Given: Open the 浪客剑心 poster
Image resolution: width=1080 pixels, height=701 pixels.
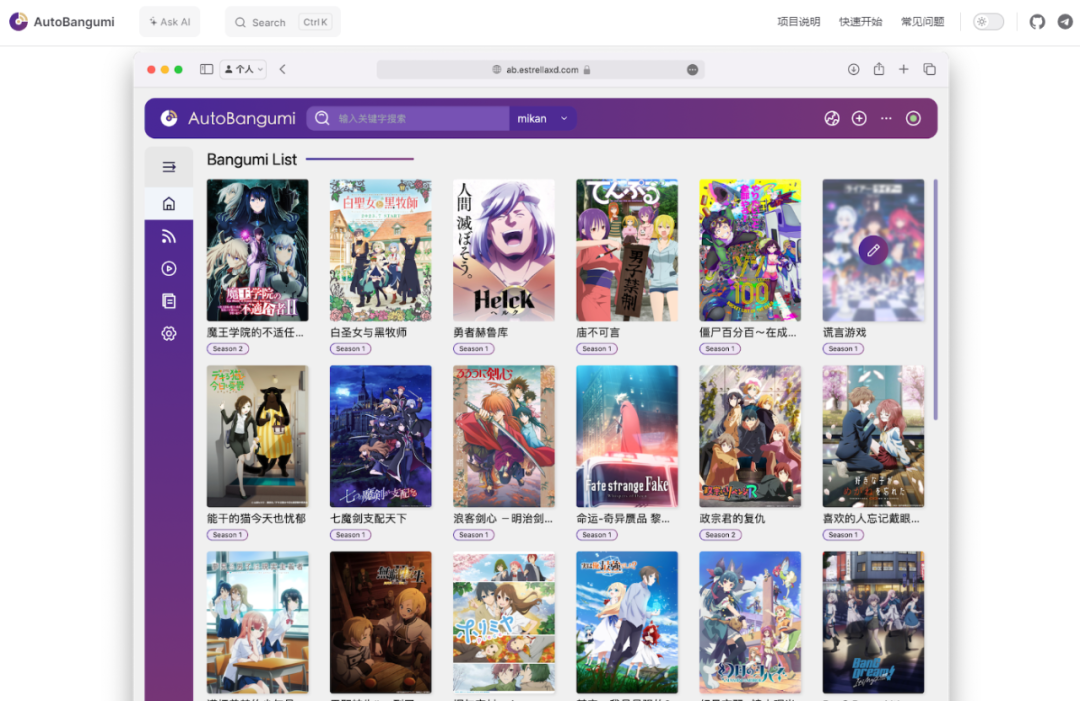Looking at the screenshot, I should tap(503, 436).
